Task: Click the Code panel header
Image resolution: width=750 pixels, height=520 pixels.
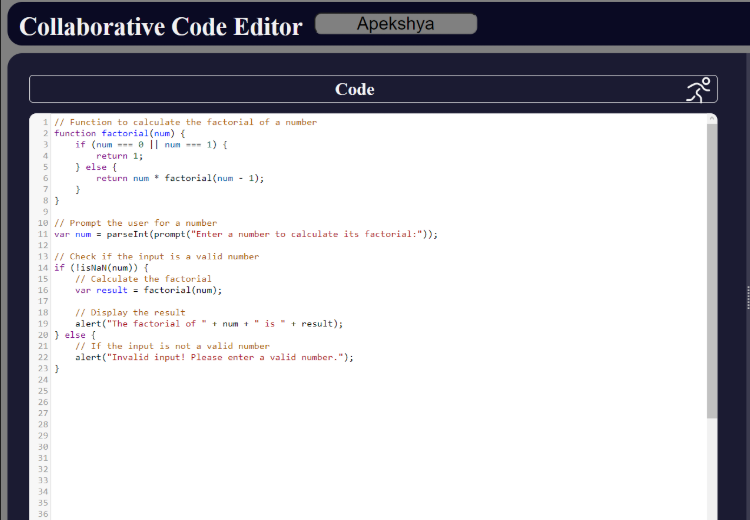Action: (373, 89)
